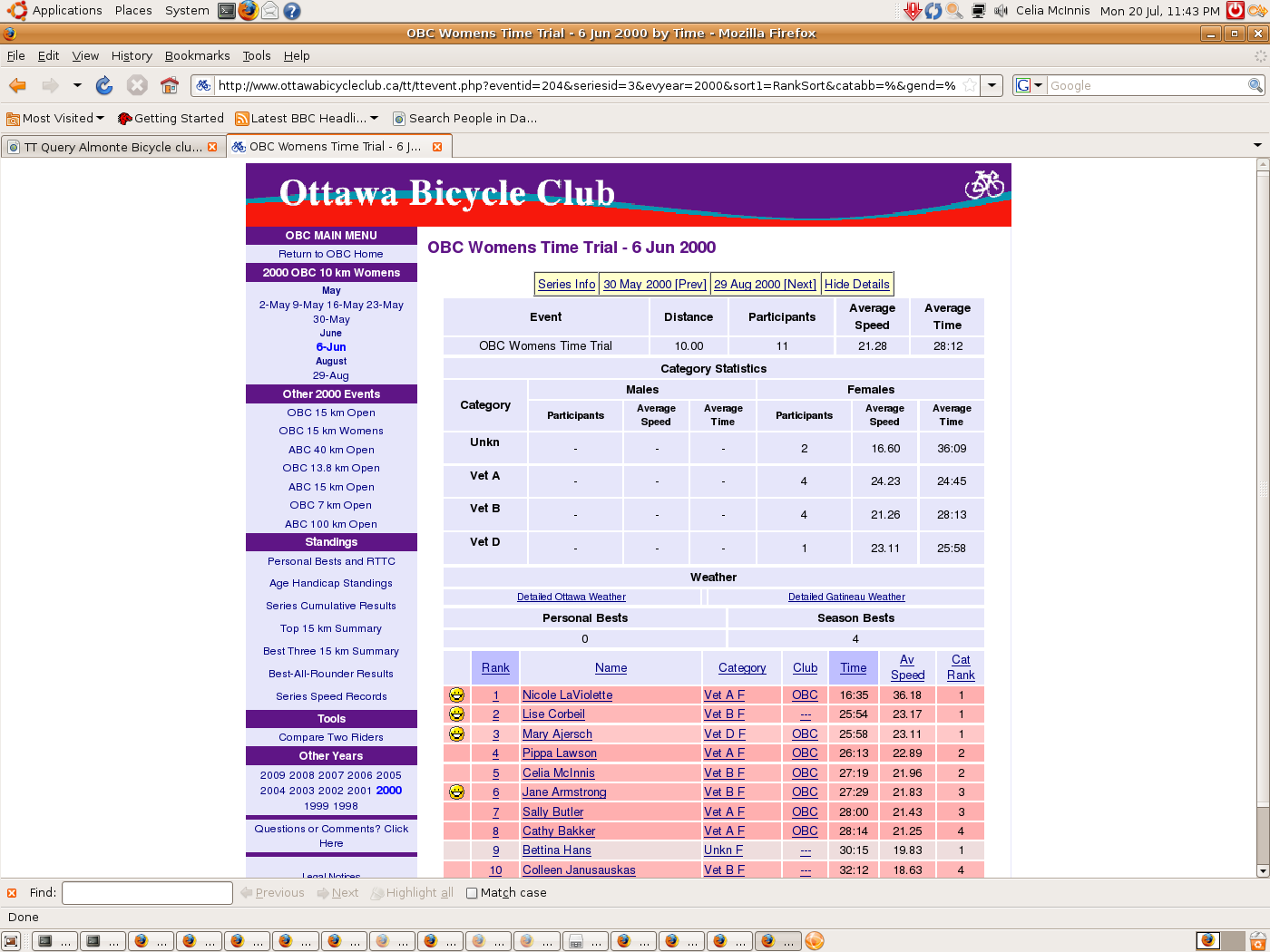Click smiley icon beside Nicole LaViolette
The height and width of the screenshot is (952, 1270).
[456, 695]
